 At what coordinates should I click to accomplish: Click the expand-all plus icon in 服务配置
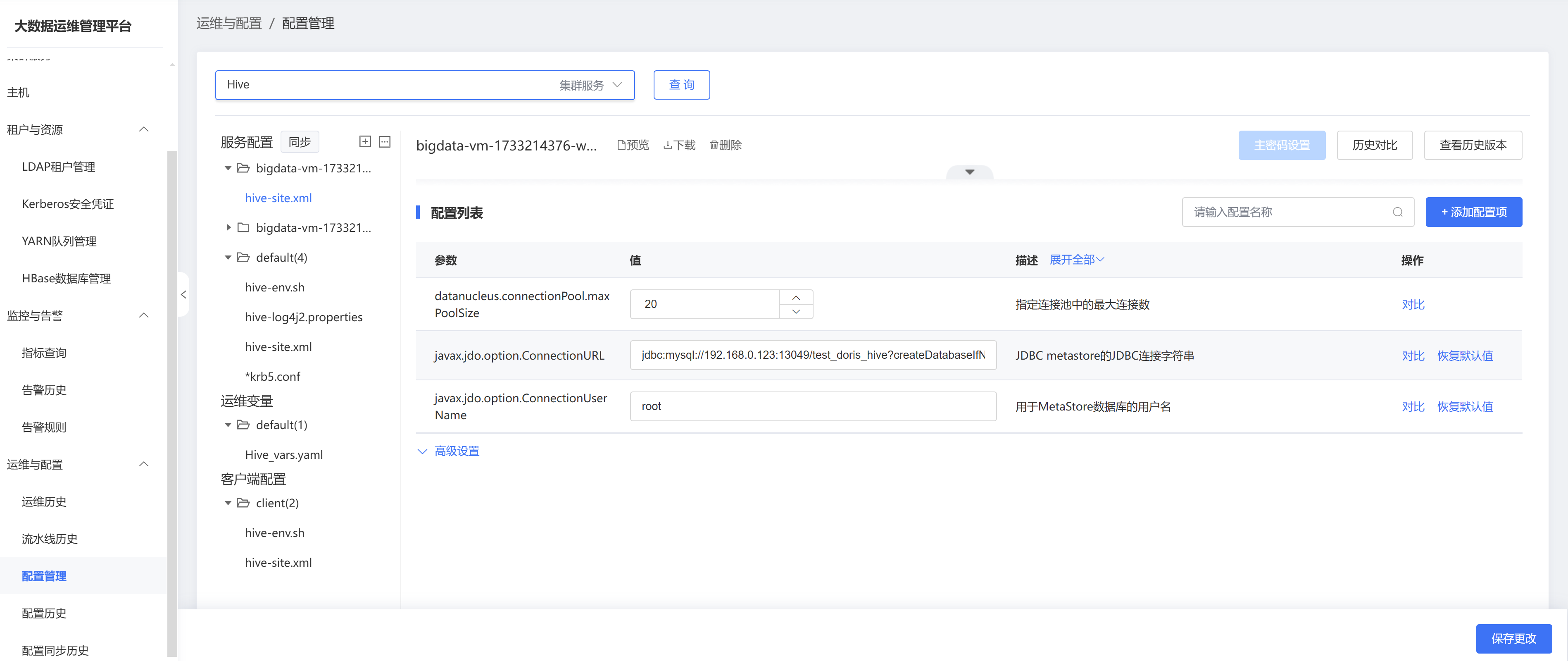point(365,142)
